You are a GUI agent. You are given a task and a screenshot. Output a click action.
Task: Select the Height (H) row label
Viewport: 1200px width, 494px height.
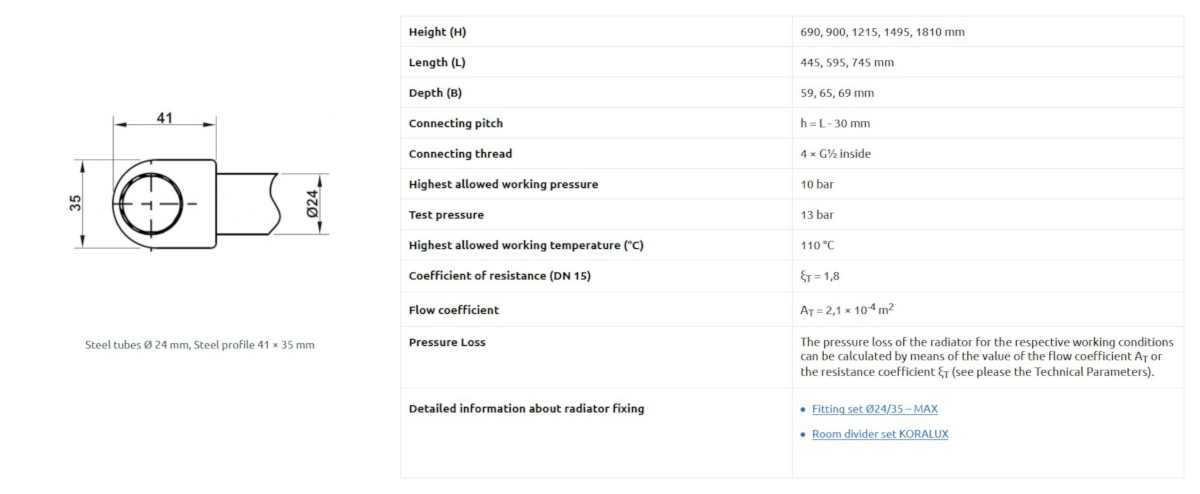pyautogui.click(x=437, y=32)
